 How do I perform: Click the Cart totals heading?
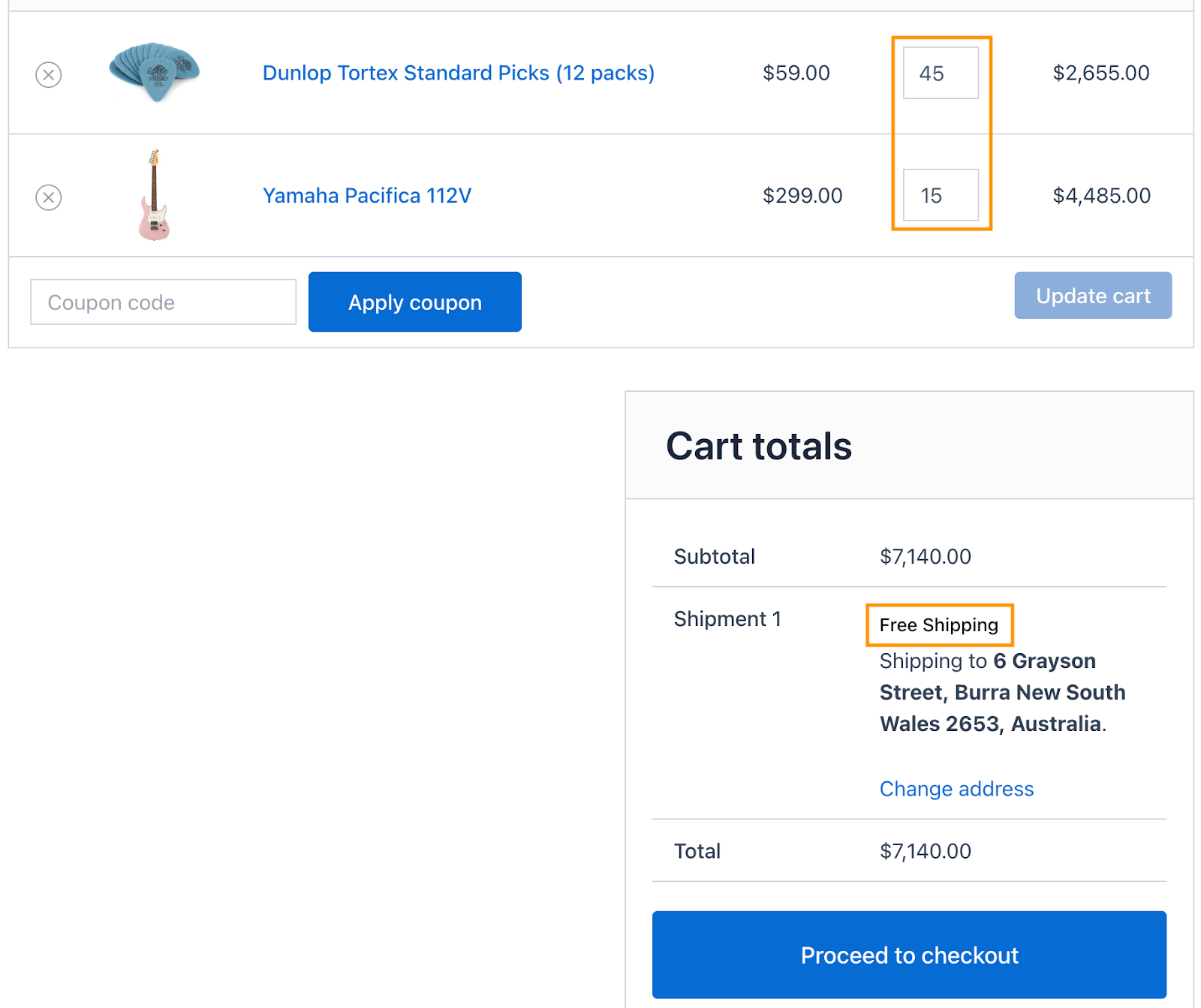758,447
